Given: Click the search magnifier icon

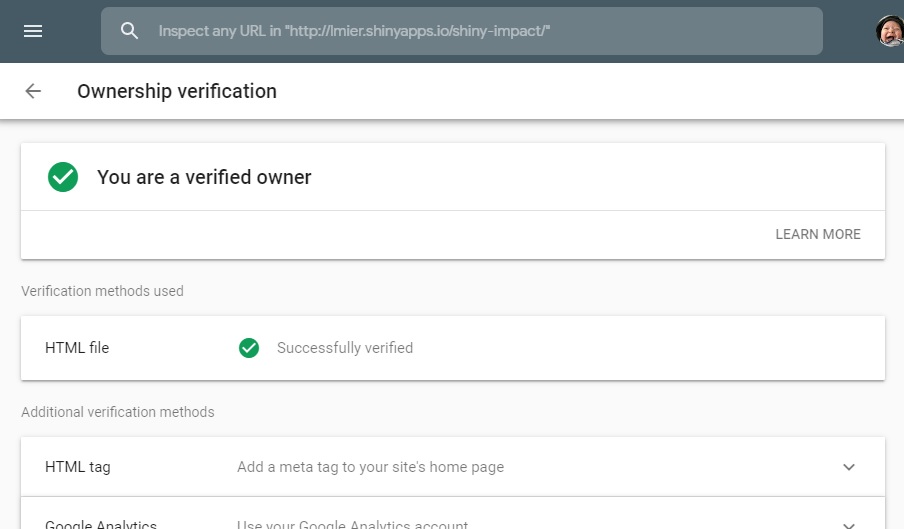Looking at the screenshot, I should coord(129,31).
